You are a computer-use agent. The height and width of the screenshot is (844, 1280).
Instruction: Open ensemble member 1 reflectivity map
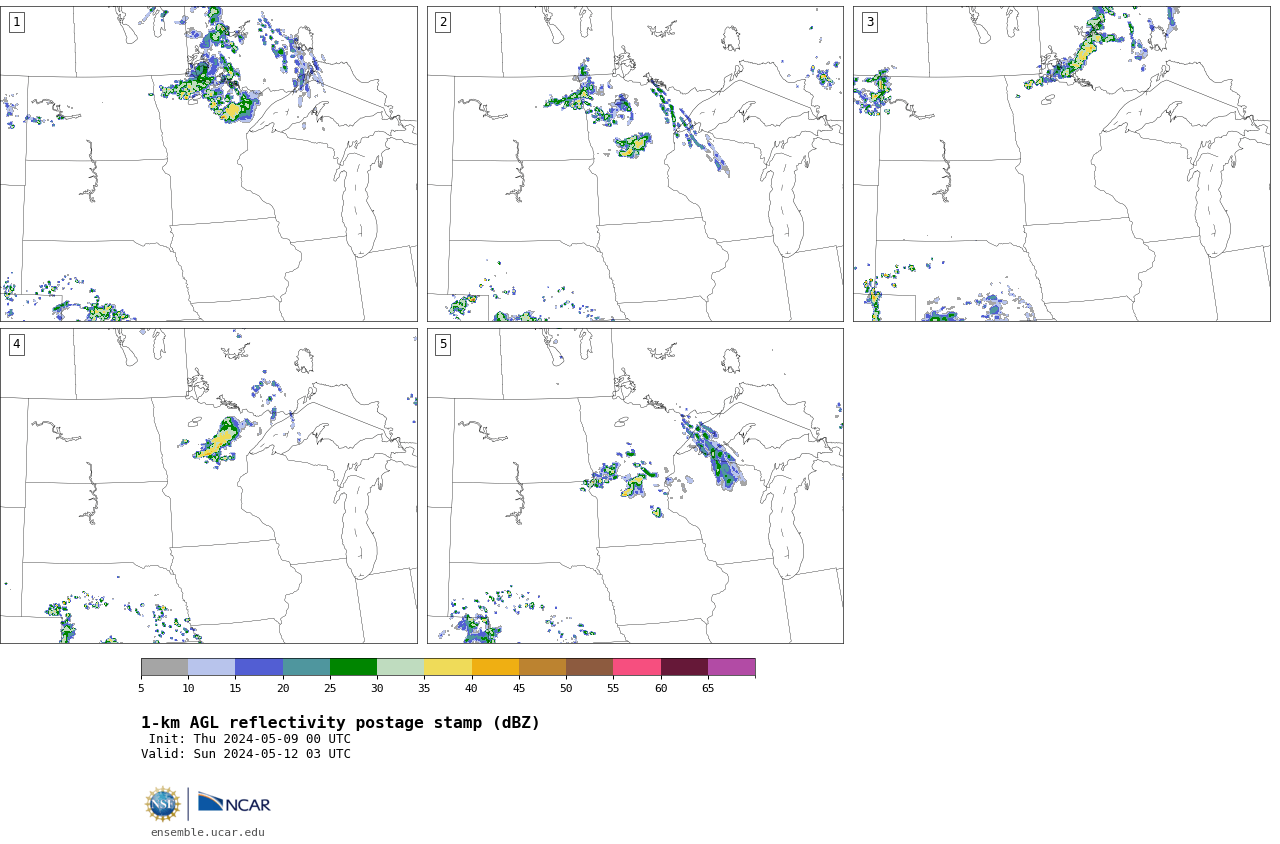(208, 164)
